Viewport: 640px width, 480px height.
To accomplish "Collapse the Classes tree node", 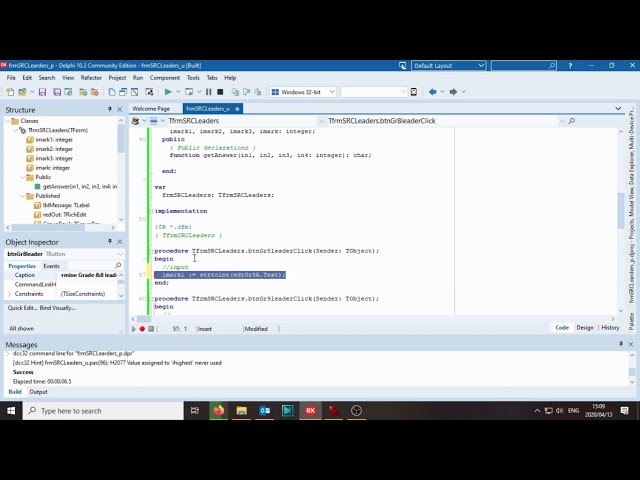I will 8,121.
